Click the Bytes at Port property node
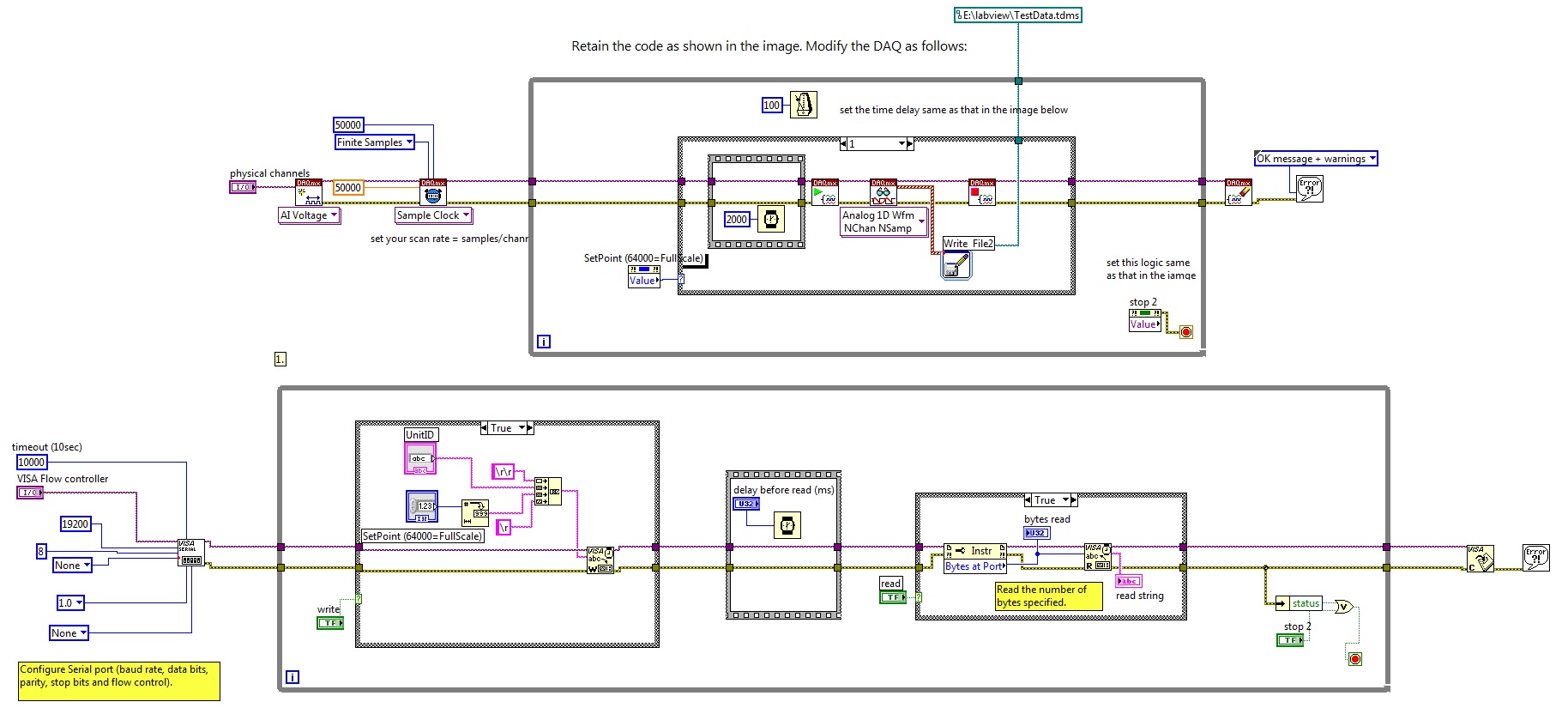Viewport: 1568px width, 720px height. pyautogui.click(x=975, y=558)
